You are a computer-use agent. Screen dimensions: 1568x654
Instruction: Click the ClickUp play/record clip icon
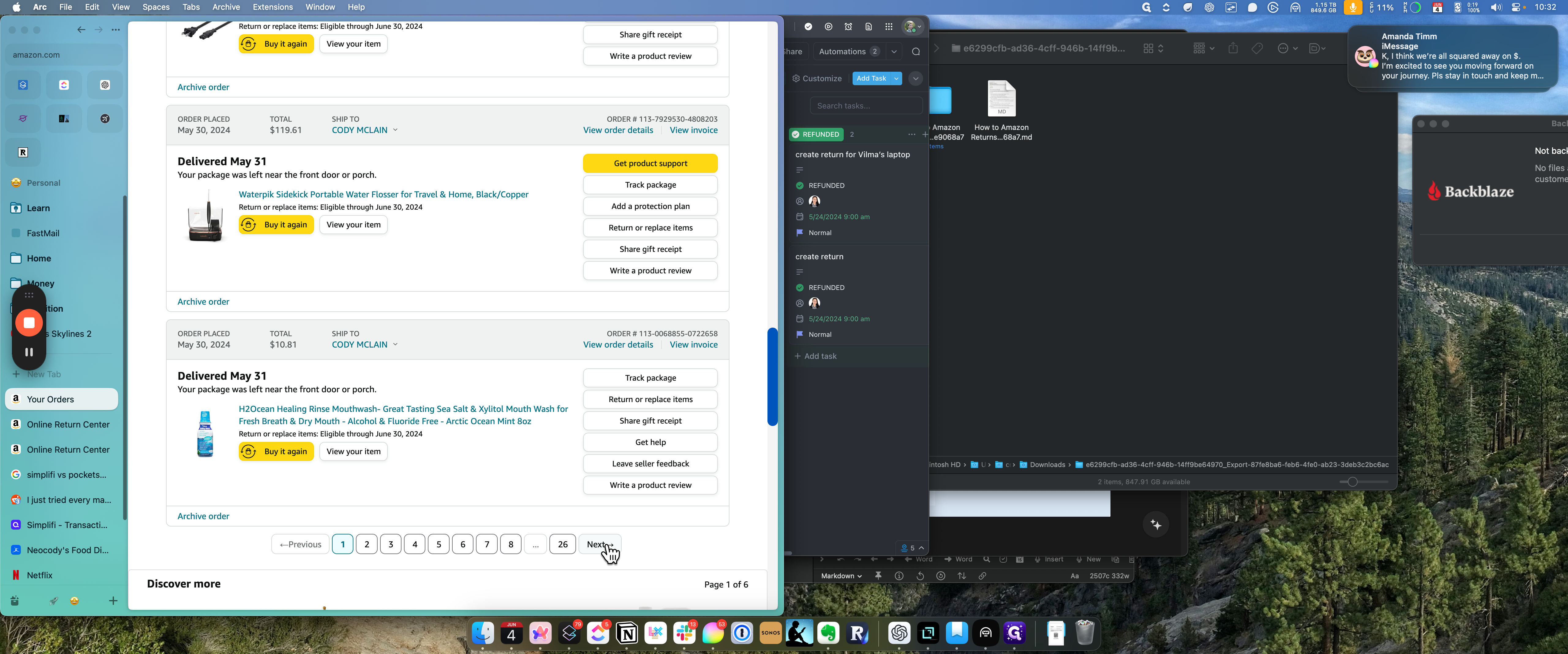(828, 26)
